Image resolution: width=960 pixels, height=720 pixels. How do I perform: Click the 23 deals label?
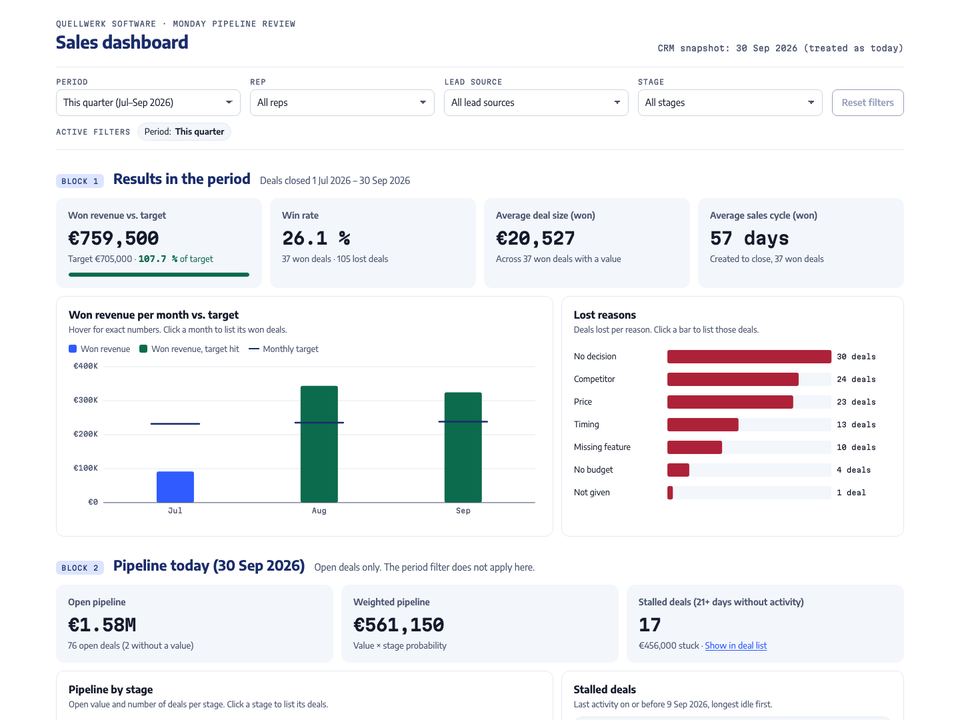click(856, 402)
